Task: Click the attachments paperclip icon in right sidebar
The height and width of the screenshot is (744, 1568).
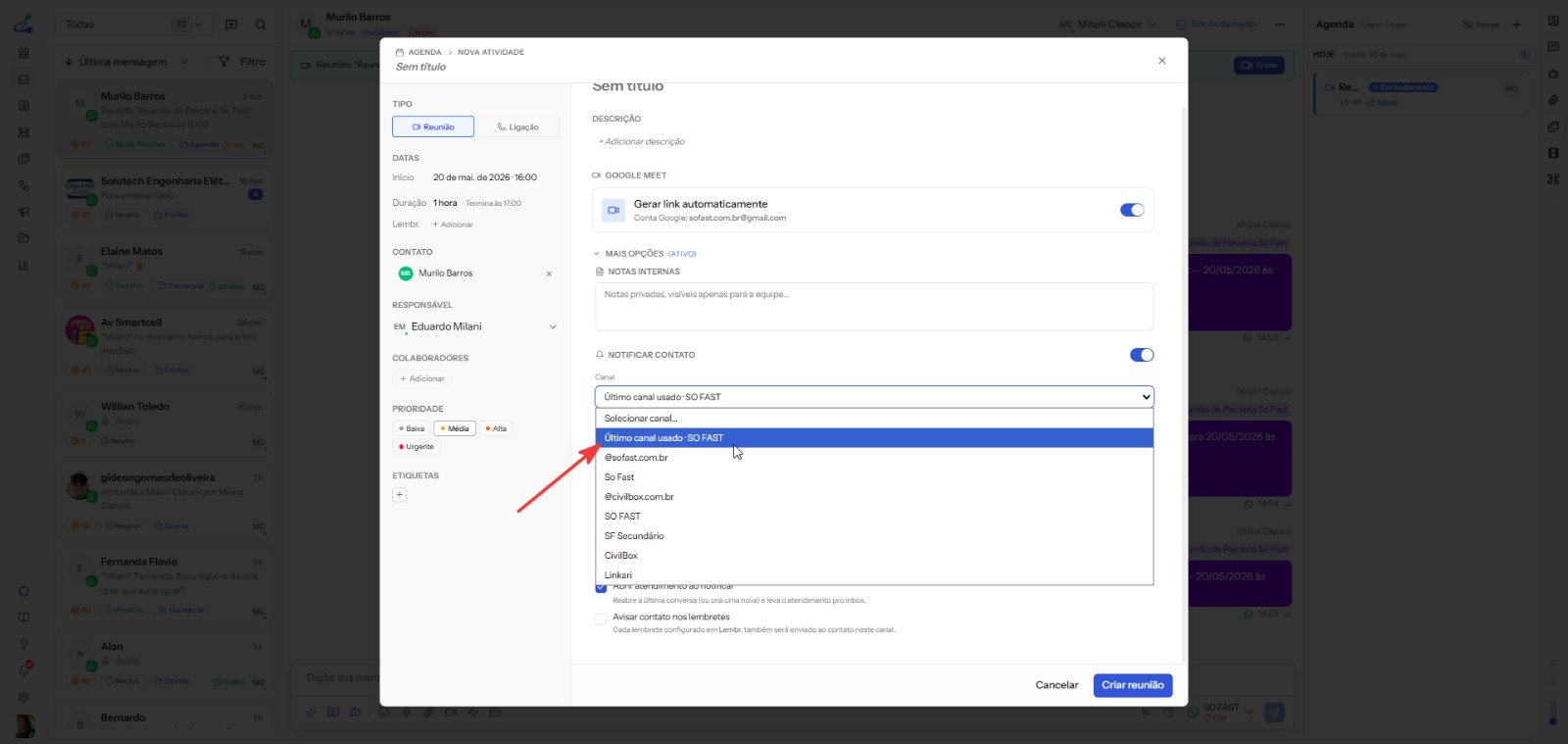Action: [1553, 100]
